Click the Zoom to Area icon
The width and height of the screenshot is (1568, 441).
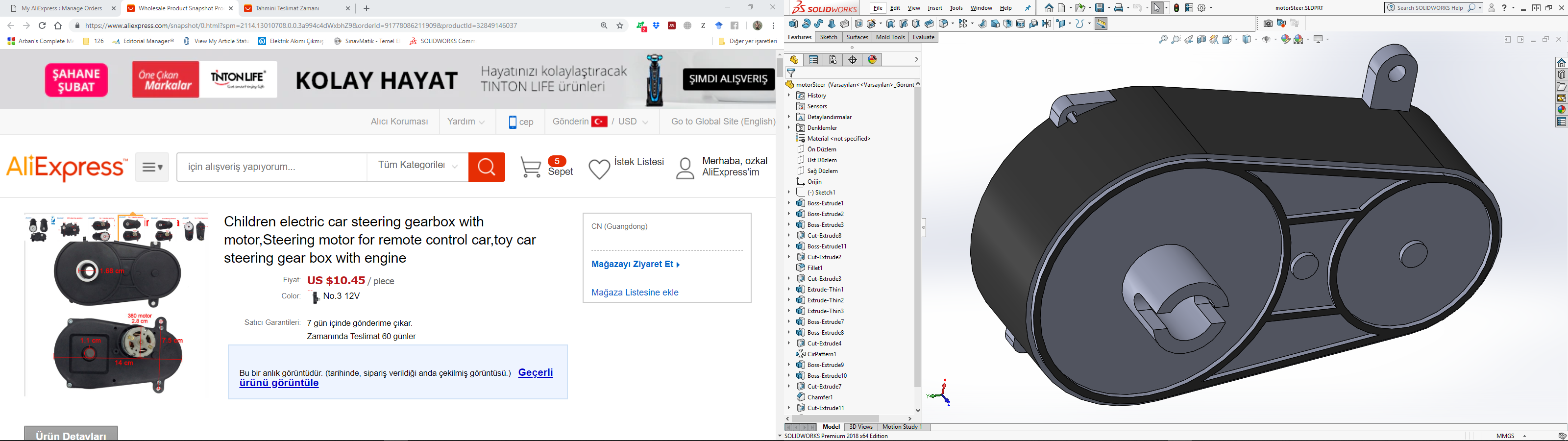(x=1176, y=39)
